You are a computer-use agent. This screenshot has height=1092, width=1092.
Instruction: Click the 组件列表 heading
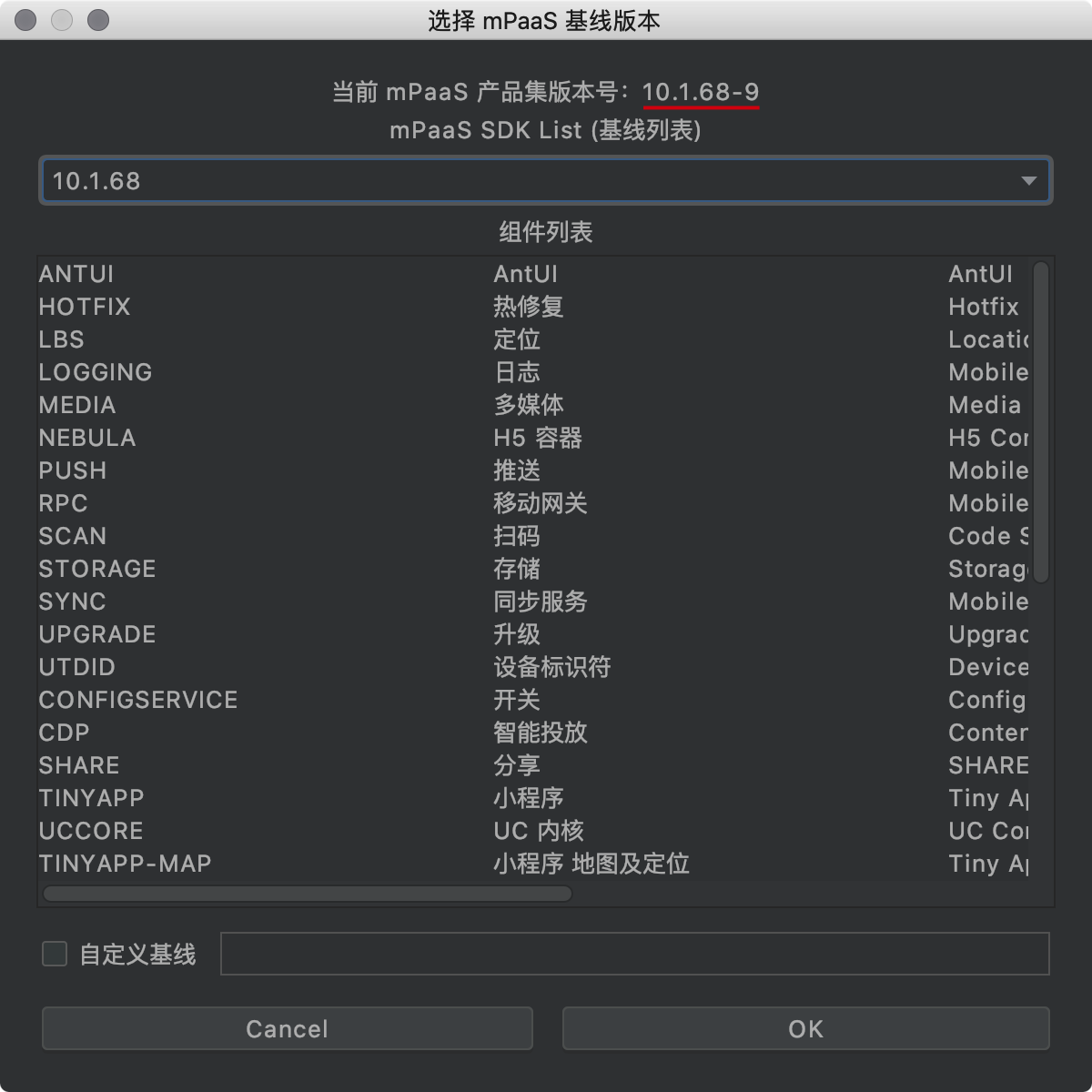click(x=545, y=232)
